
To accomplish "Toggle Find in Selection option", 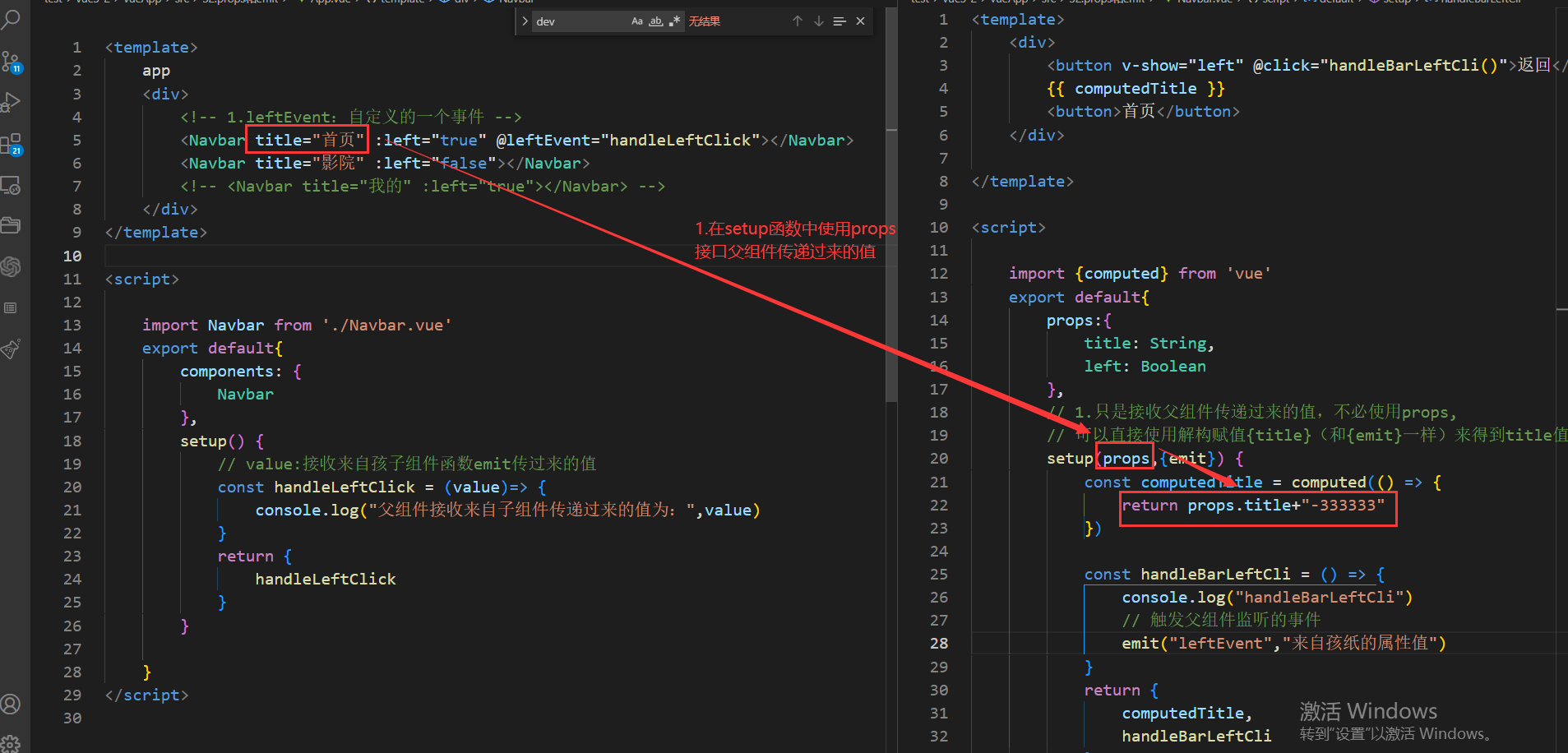I will click(x=840, y=21).
